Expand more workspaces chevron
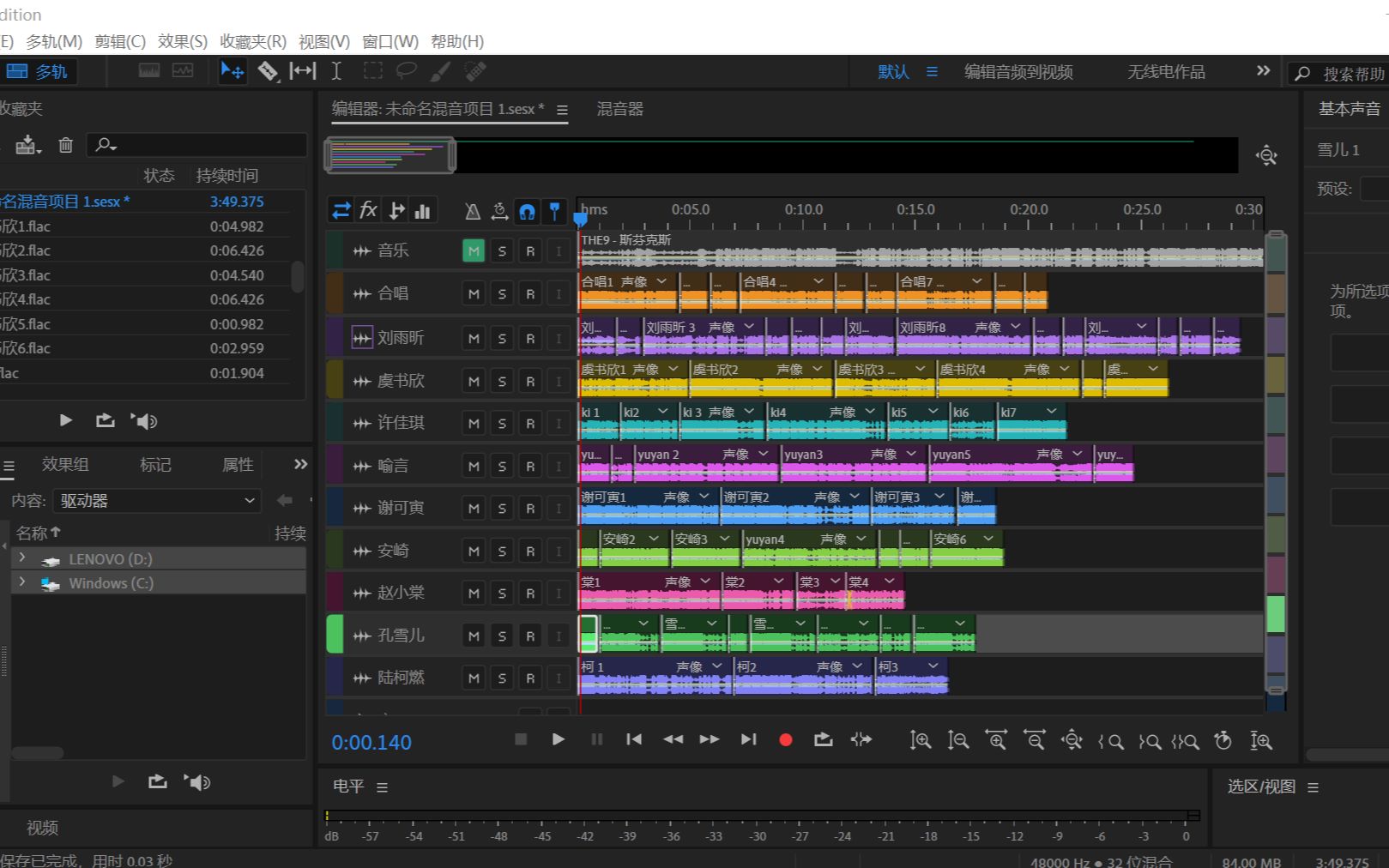The height and width of the screenshot is (868, 1389). tap(1263, 71)
